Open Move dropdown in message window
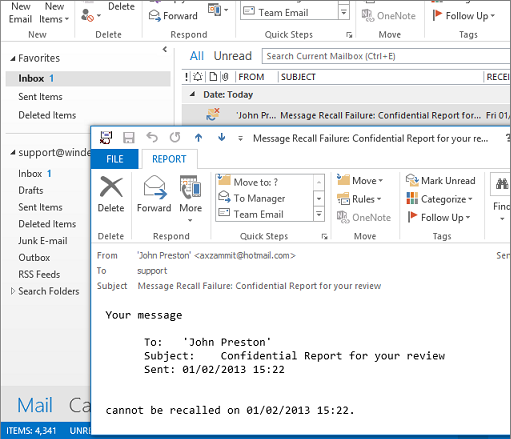511x439 pixels. point(360,181)
